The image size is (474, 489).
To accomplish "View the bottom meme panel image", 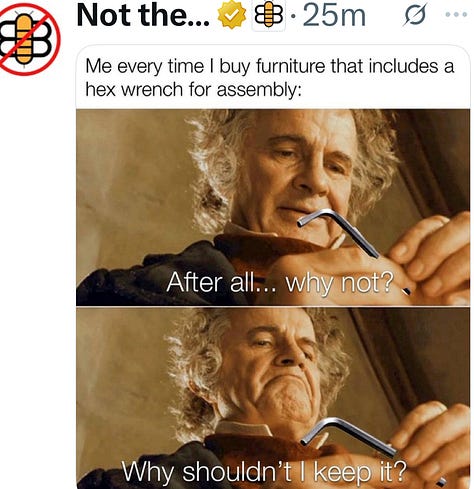I will (273, 398).
